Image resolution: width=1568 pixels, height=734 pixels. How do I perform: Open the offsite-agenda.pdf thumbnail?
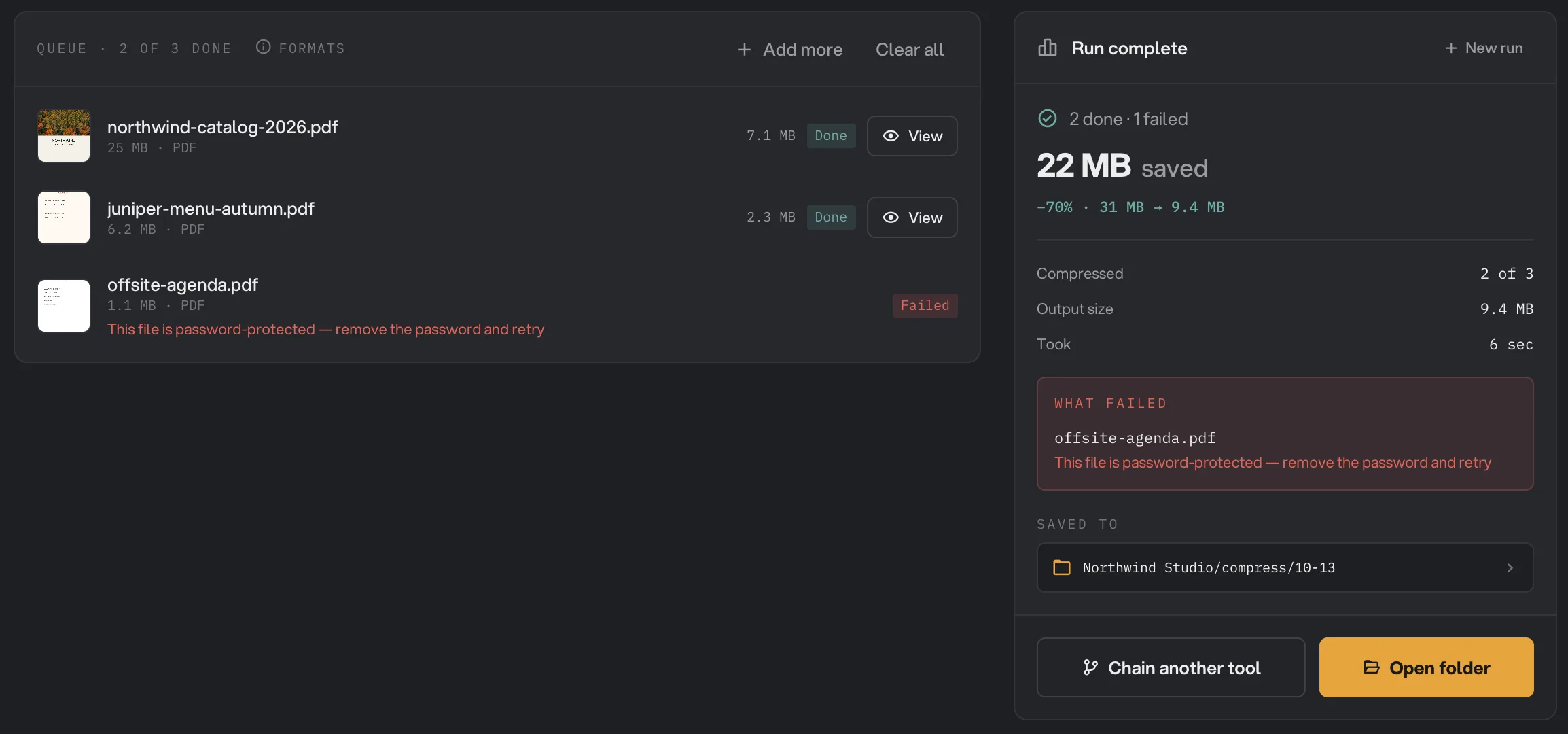[64, 306]
